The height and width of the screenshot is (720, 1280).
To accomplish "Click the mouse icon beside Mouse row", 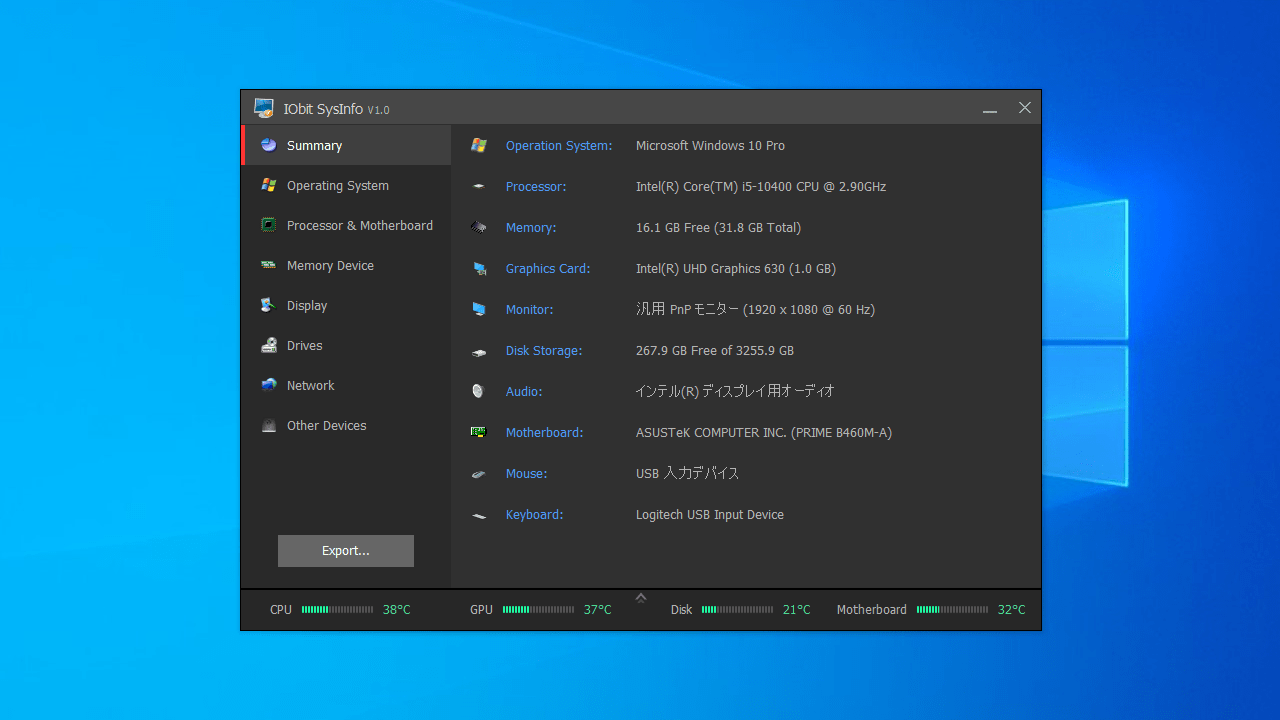I will coord(479,474).
